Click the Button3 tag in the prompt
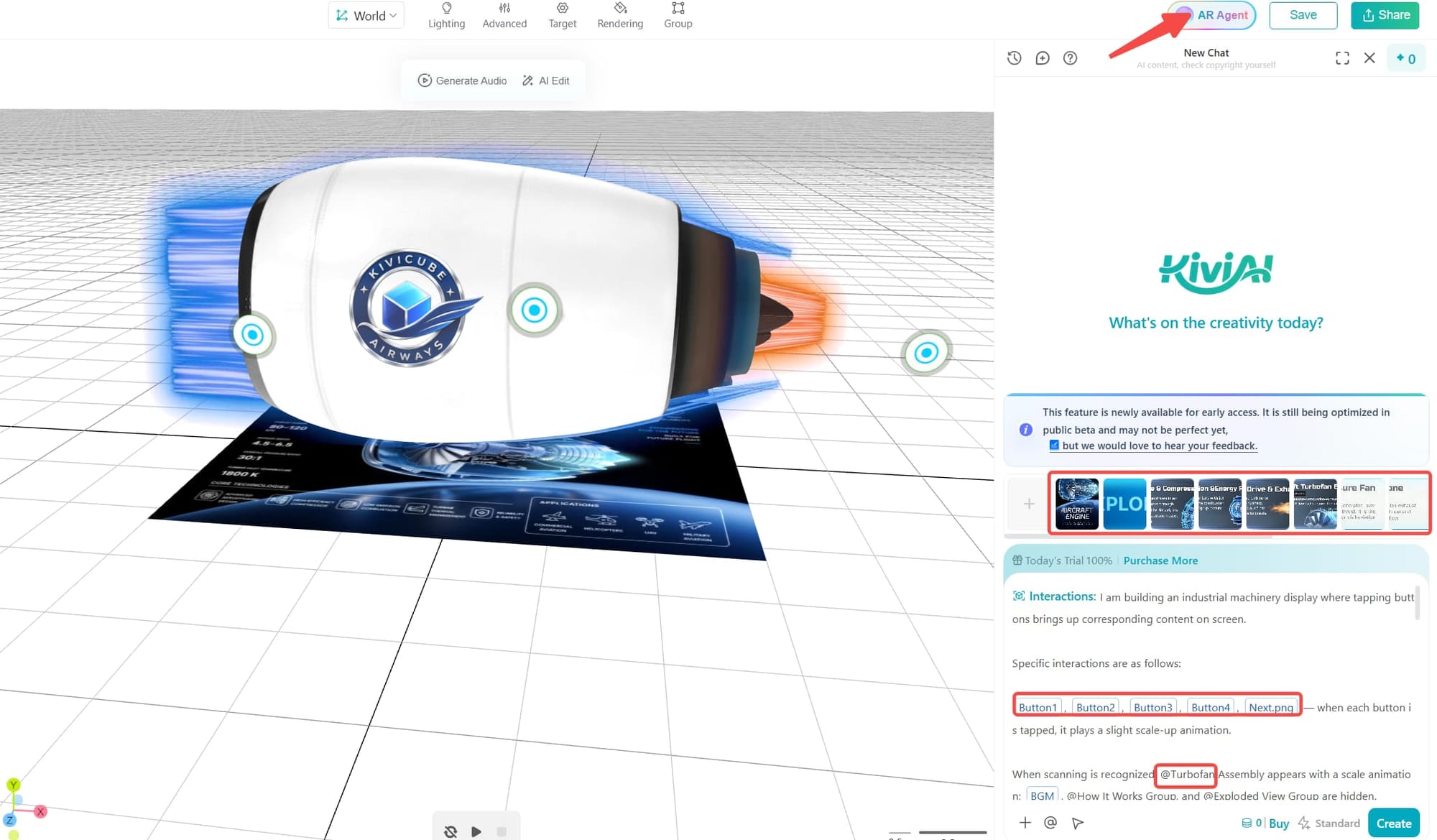Viewport: 1437px width, 840px height. click(1152, 707)
